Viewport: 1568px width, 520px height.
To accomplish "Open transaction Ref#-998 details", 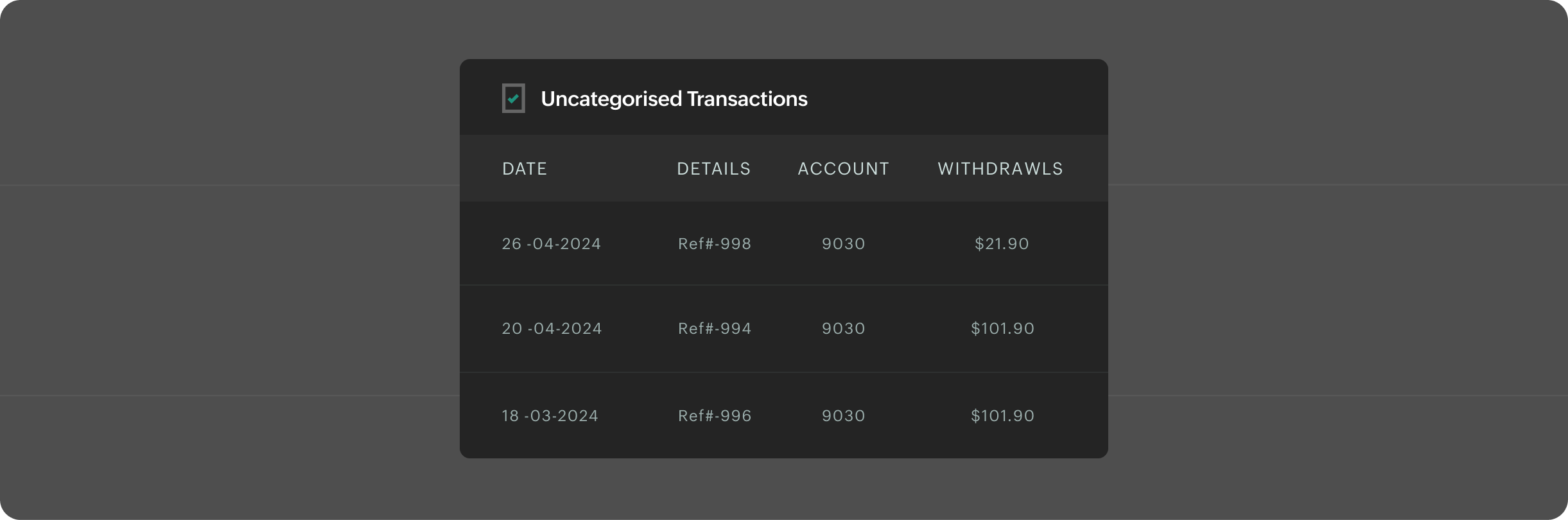I will pos(715,243).
